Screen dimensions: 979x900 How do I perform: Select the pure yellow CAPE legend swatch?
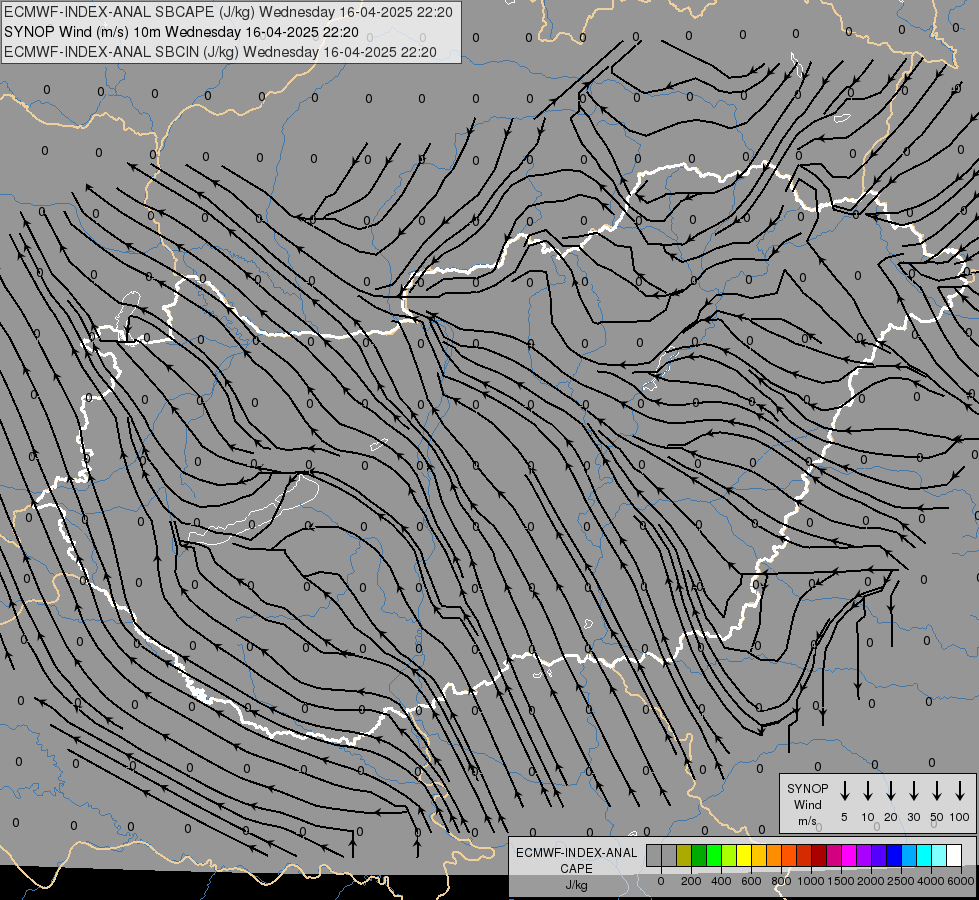point(744,856)
